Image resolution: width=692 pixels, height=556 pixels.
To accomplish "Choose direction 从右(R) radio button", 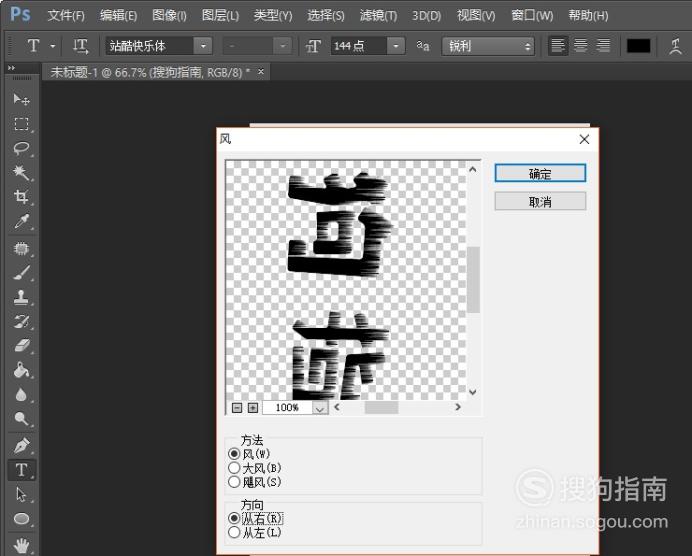I will [234, 518].
